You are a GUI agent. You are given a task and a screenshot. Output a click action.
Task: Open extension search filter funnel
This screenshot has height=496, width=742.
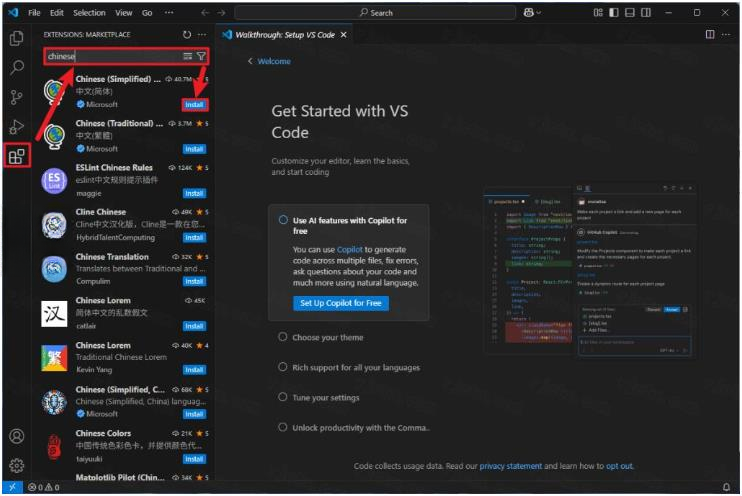click(201, 56)
